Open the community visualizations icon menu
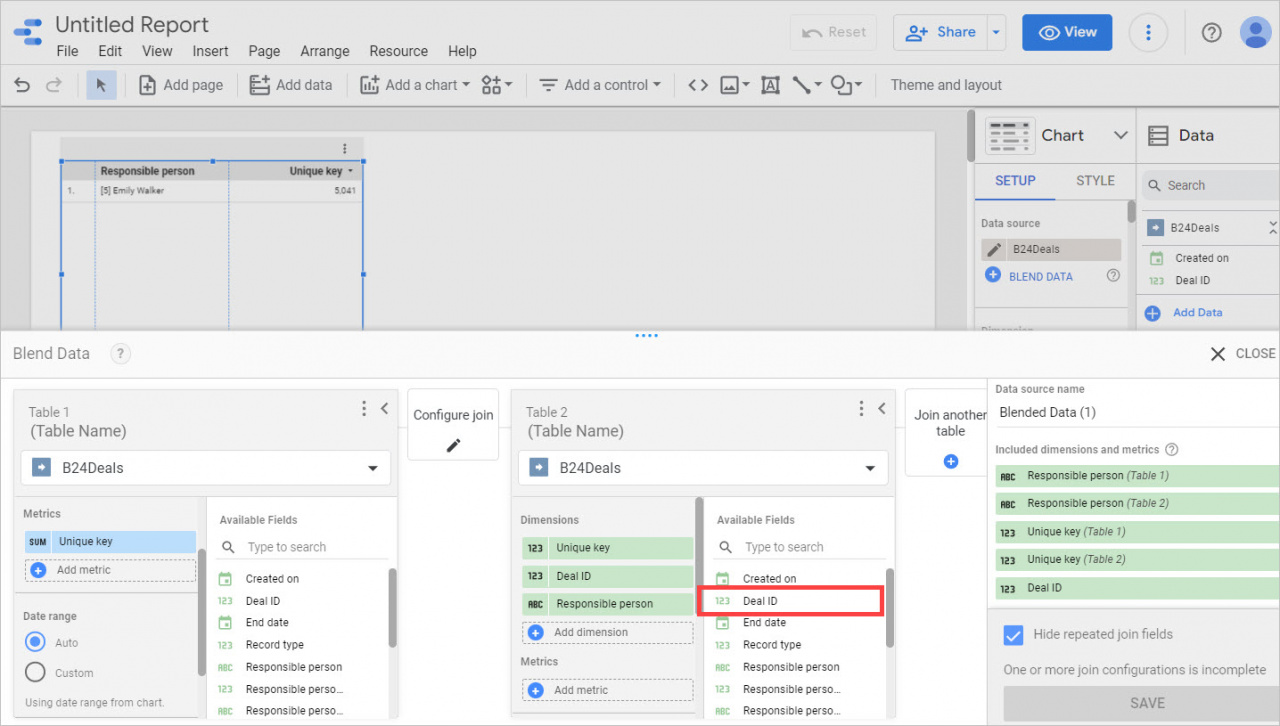Viewport: 1280px width, 726px height. [x=496, y=85]
